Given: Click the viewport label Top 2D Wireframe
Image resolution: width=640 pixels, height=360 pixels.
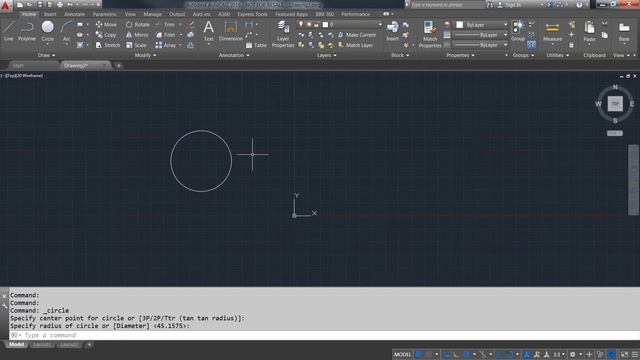Looking at the screenshot, I should point(22,76).
